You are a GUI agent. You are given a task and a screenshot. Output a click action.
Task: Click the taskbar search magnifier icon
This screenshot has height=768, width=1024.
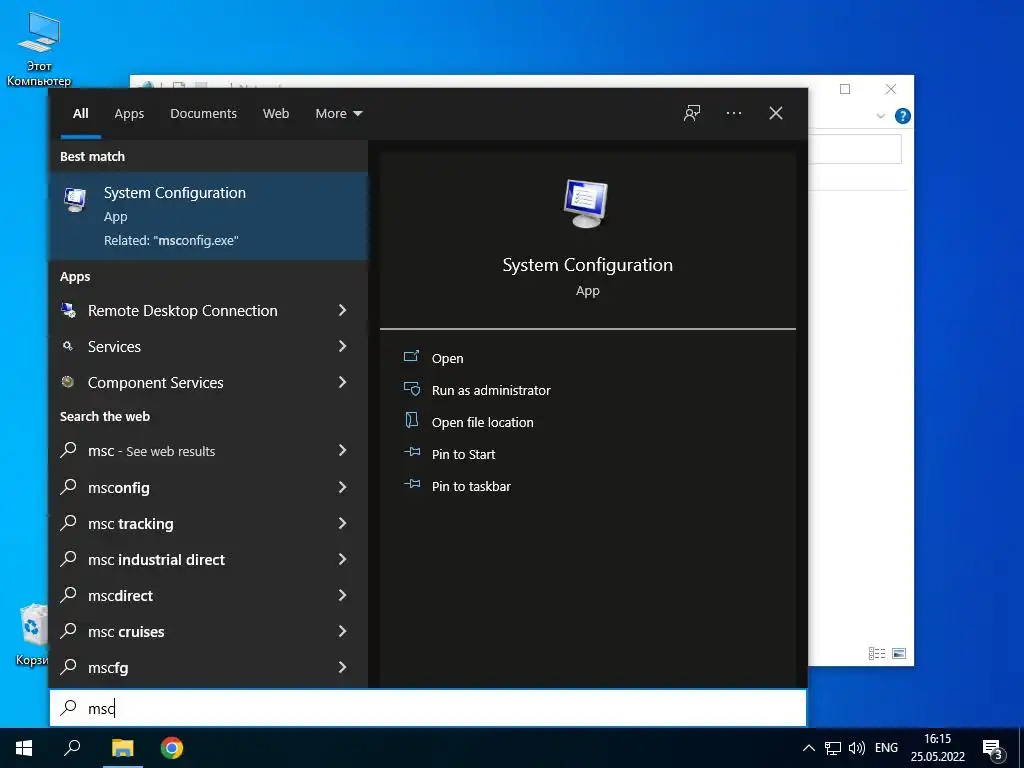pyautogui.click(x=72, y=748)
